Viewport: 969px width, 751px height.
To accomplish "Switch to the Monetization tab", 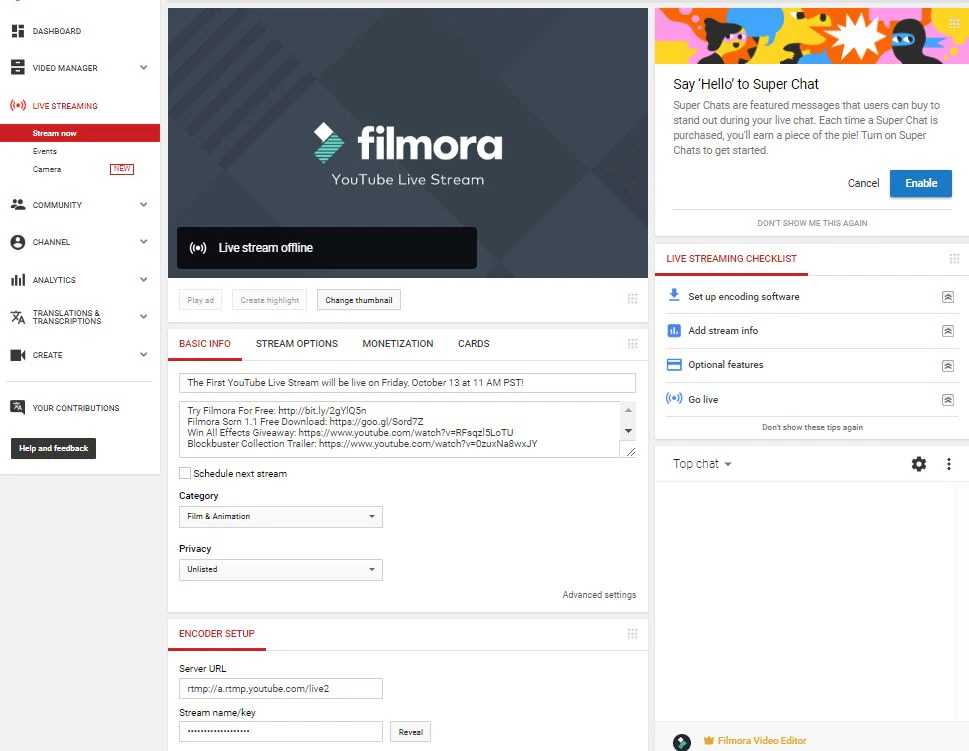I will coord(398,344).
